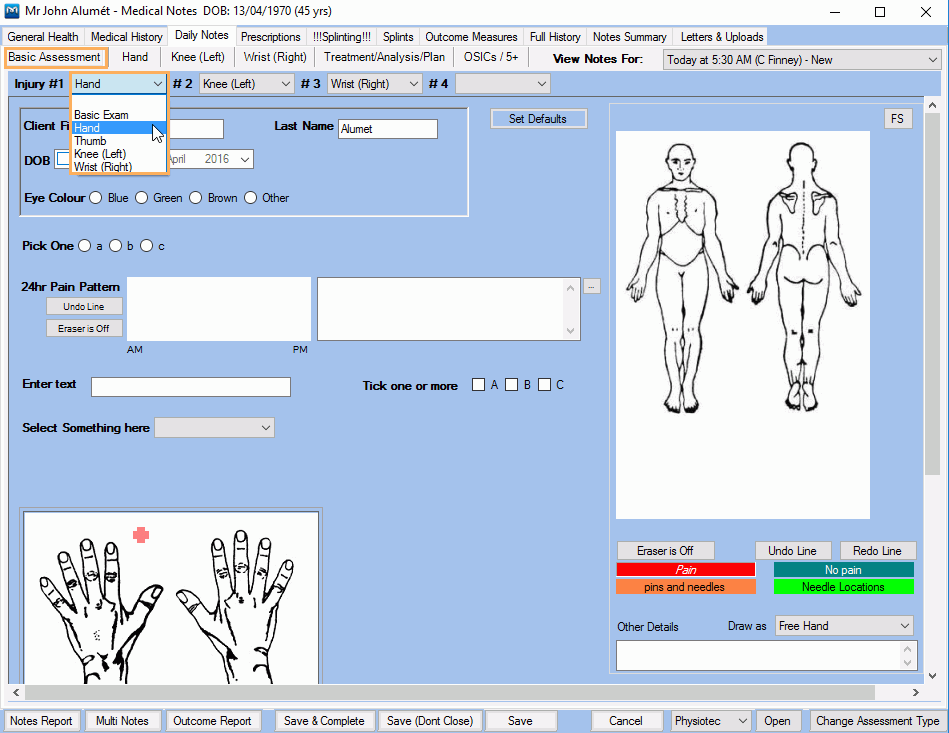
Task: Click the Cancel button
Action: click(x=626, y=721)
